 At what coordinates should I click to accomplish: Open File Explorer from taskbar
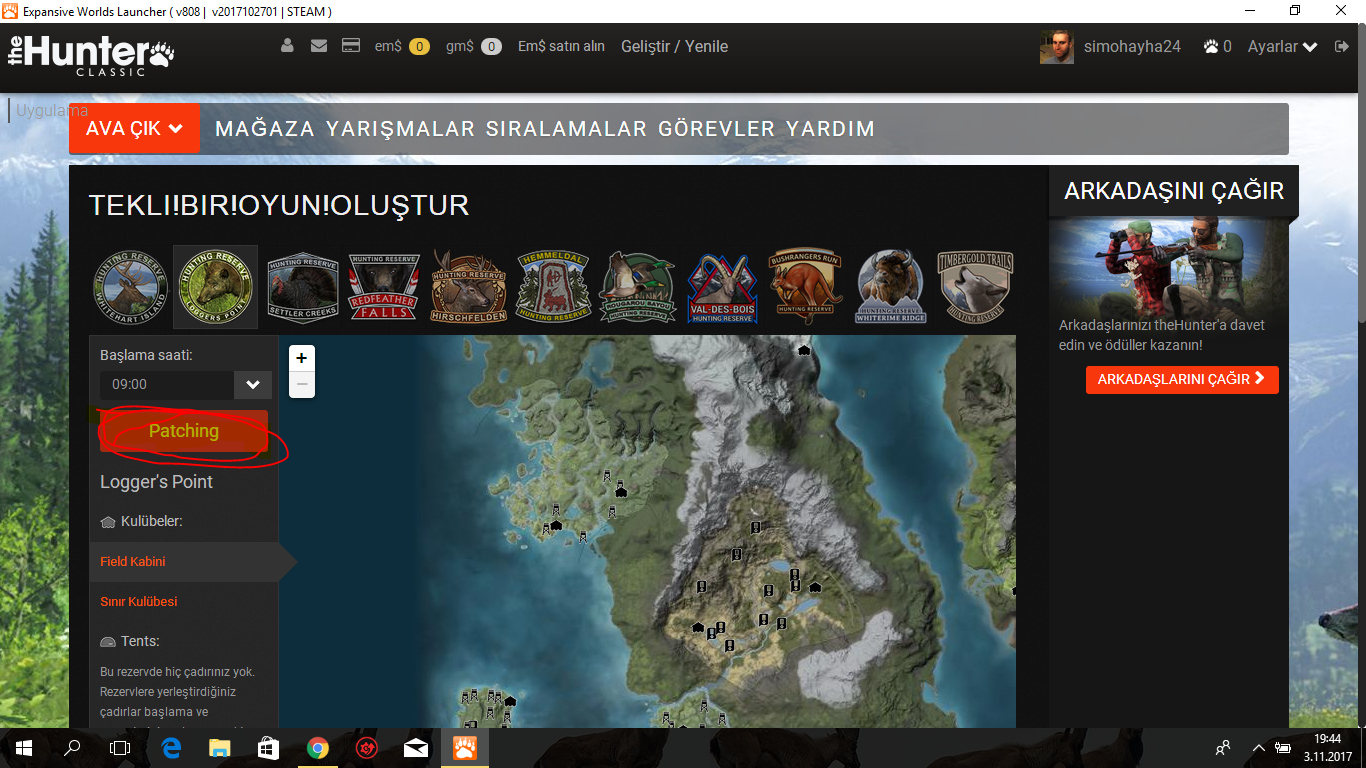[x=219, y=747]
